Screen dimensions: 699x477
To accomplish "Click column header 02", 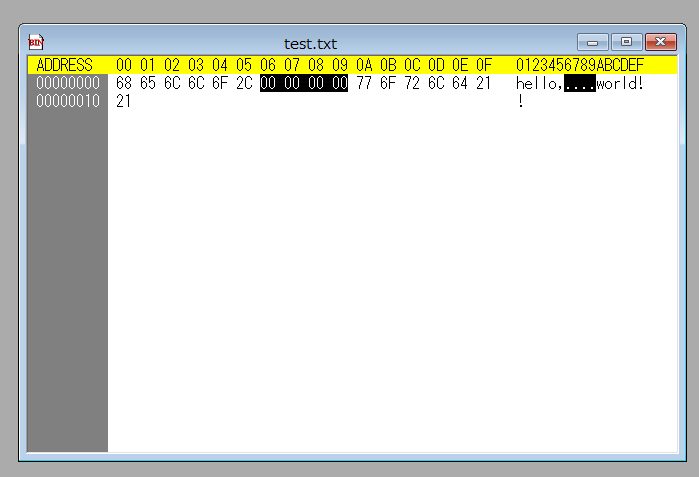I will [x=172, y=65].
